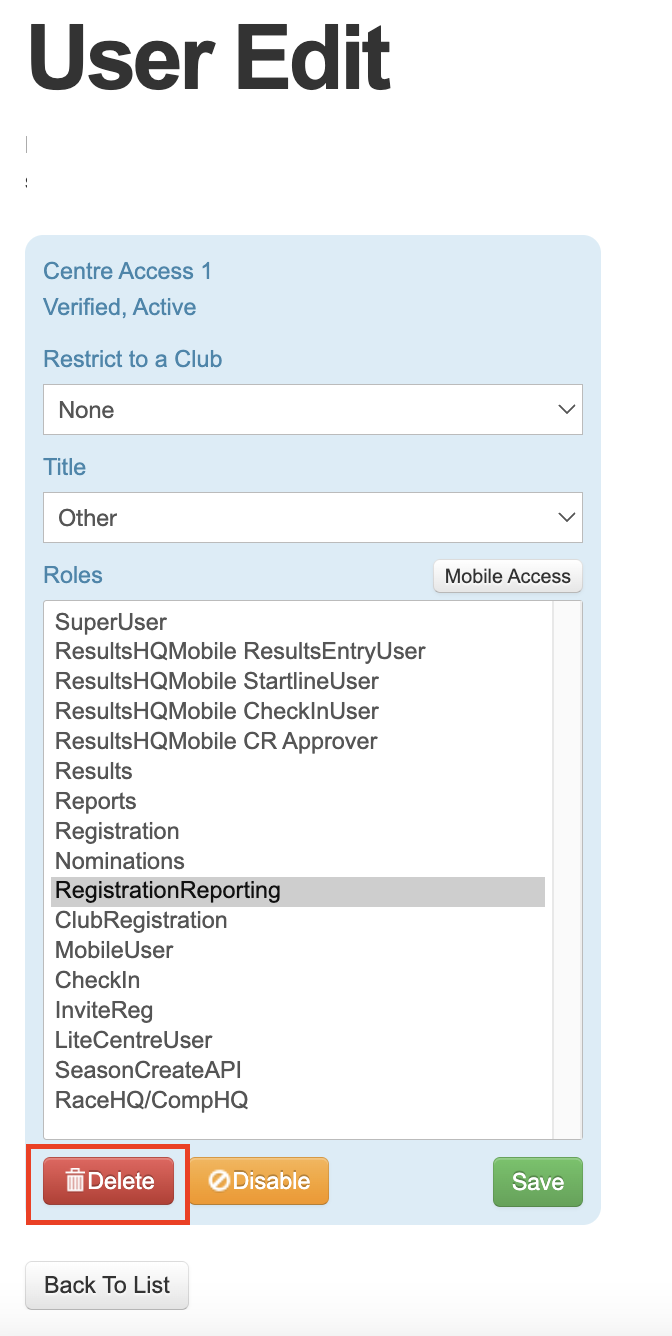Select ResultsHQMobile ResultsEntryUser role
This screenshot has height=1336, width=672.
298,652
